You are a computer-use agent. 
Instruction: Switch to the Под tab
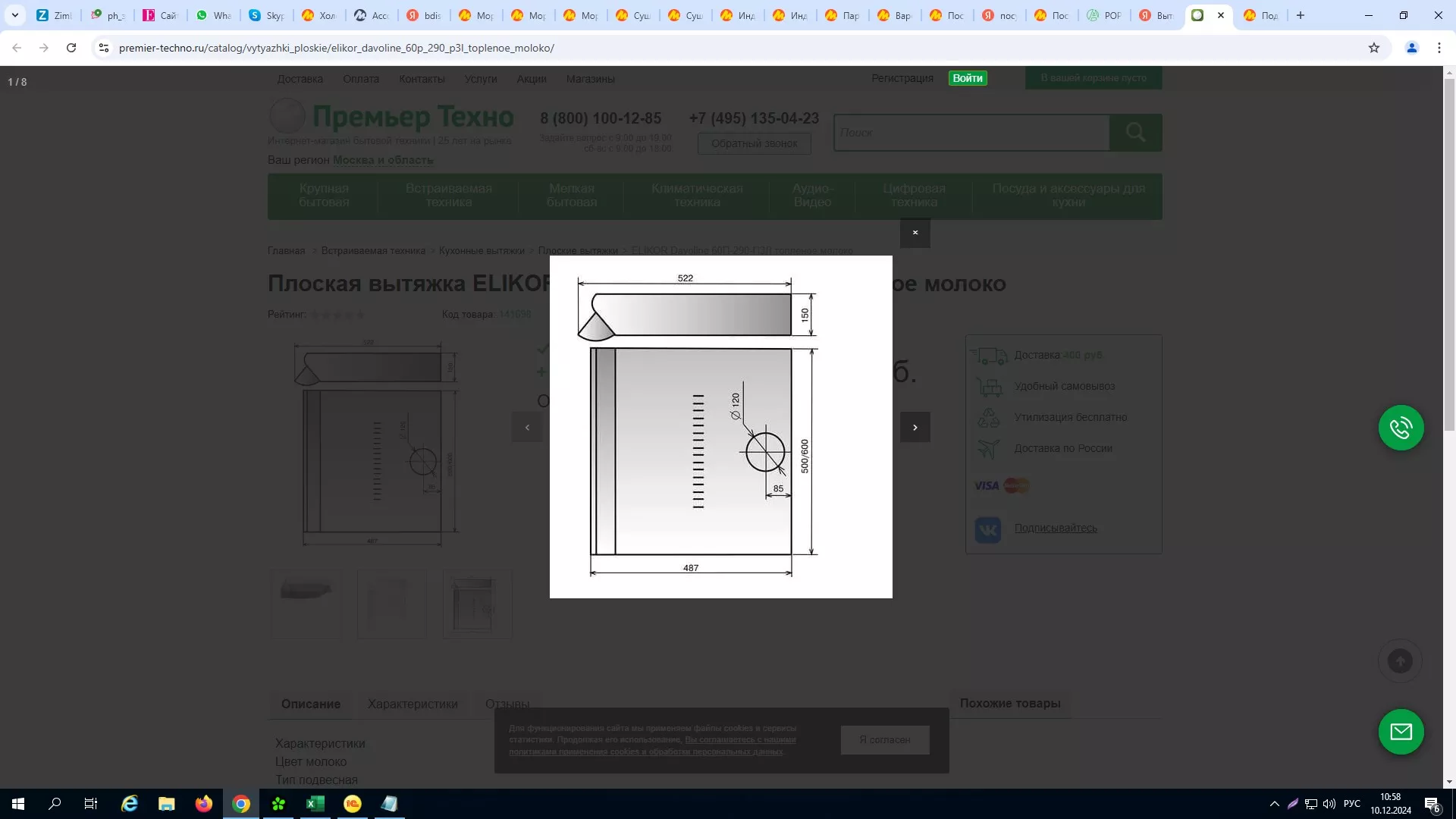tap(1261, 15)
